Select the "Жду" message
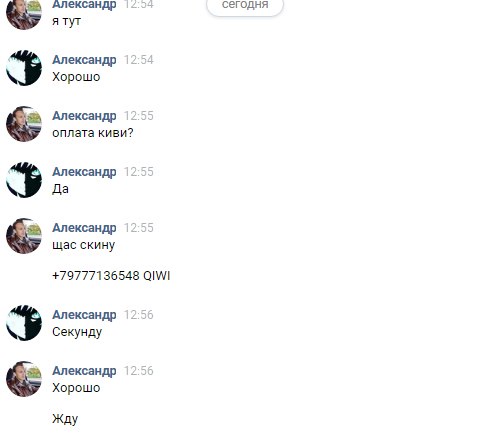The height and width of the screenshot is (433, 498). 65,419
